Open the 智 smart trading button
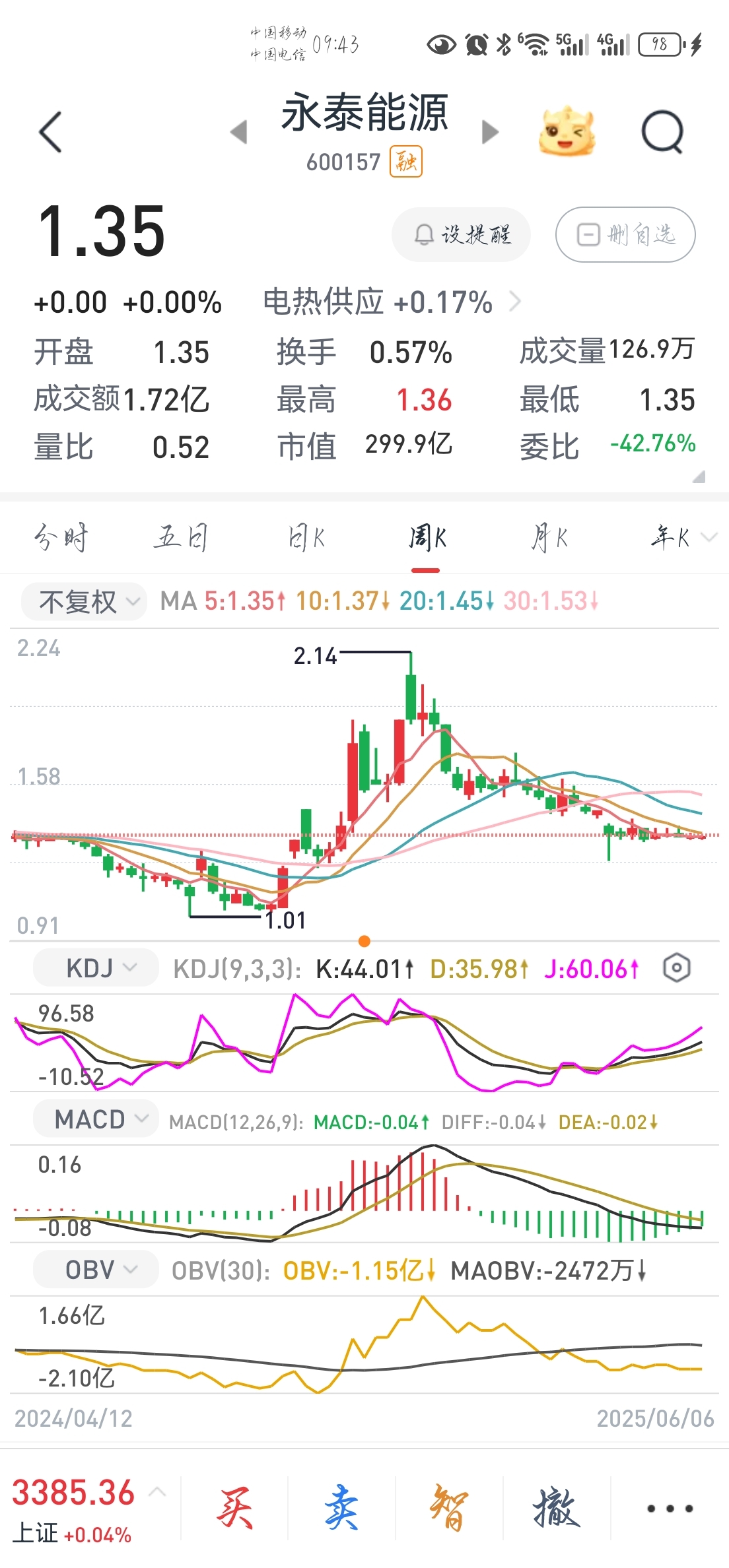Viewport: 729px width, 1568px height. (449, 1508)
